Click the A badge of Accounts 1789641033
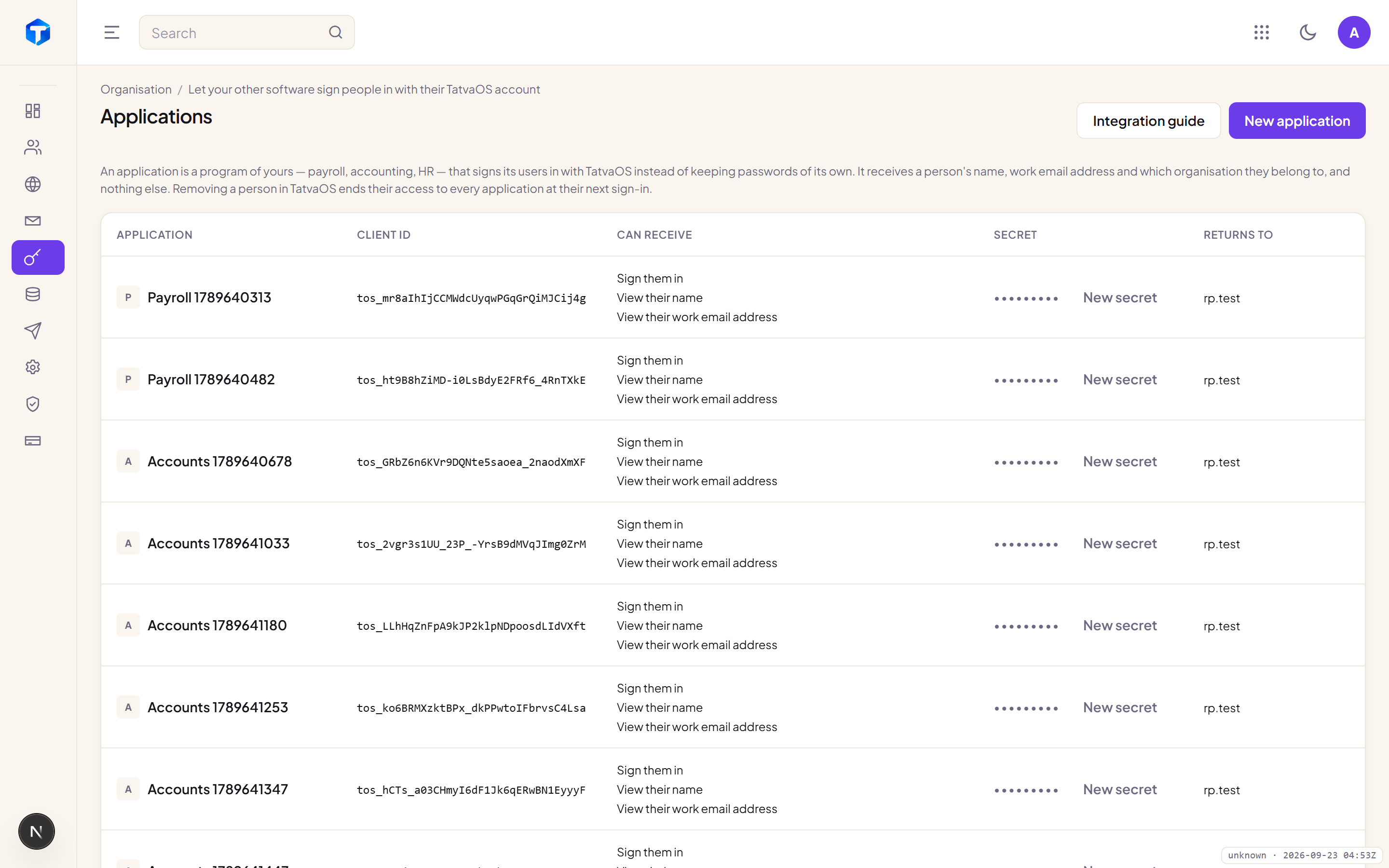 point(128,543)
